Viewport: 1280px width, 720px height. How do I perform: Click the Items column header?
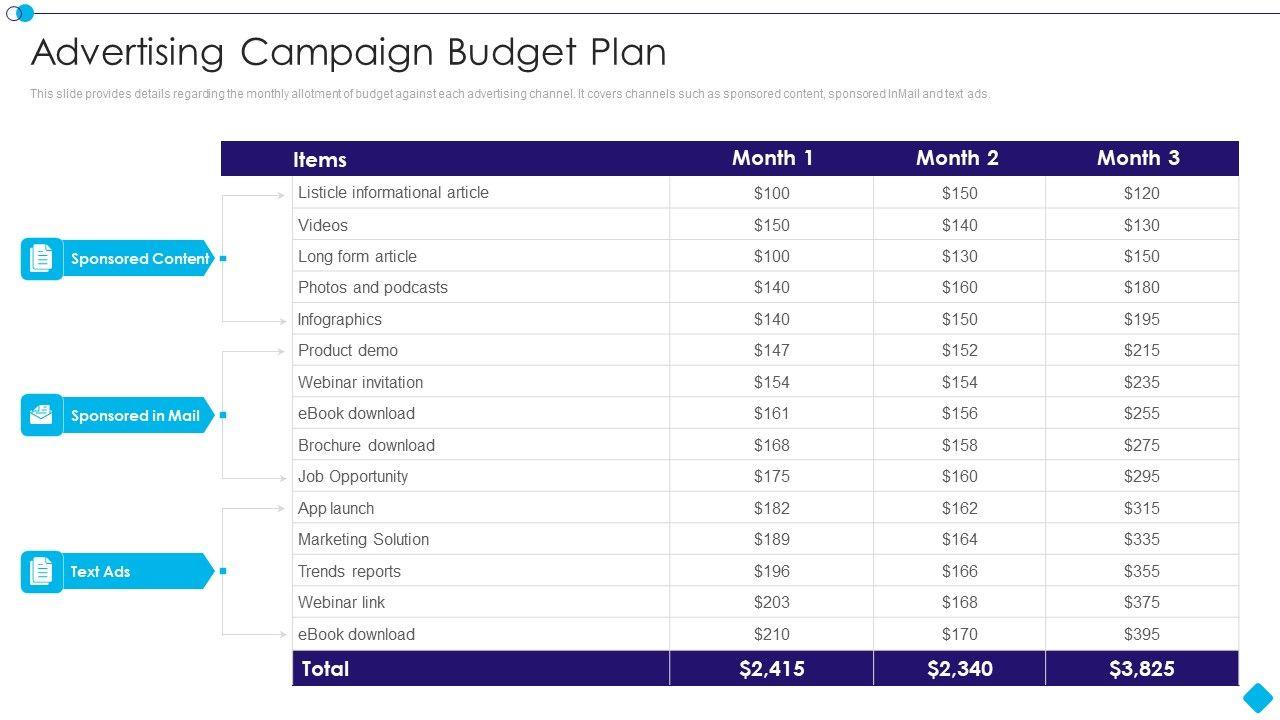[x=320, y=159]
